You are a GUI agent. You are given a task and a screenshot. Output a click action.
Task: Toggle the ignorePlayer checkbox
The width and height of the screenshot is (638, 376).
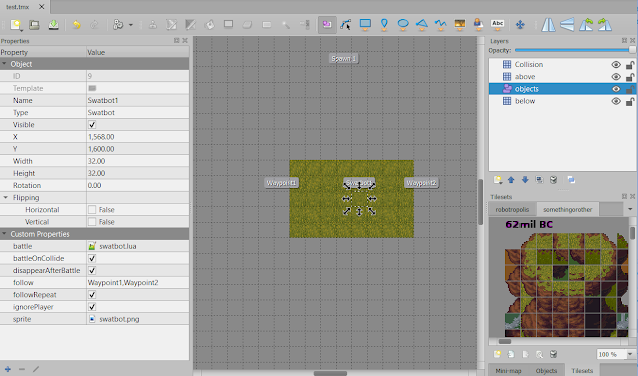(92, 307)
